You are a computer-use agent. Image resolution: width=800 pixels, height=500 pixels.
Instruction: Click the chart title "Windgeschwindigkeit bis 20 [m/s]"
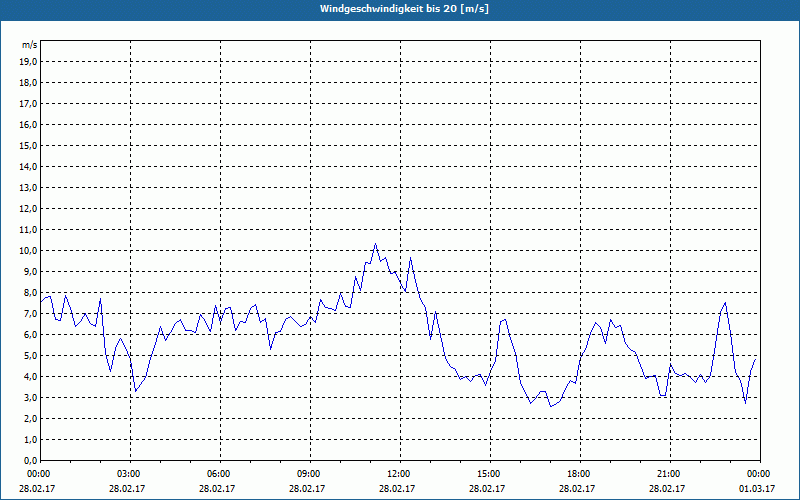pos(404,9)
